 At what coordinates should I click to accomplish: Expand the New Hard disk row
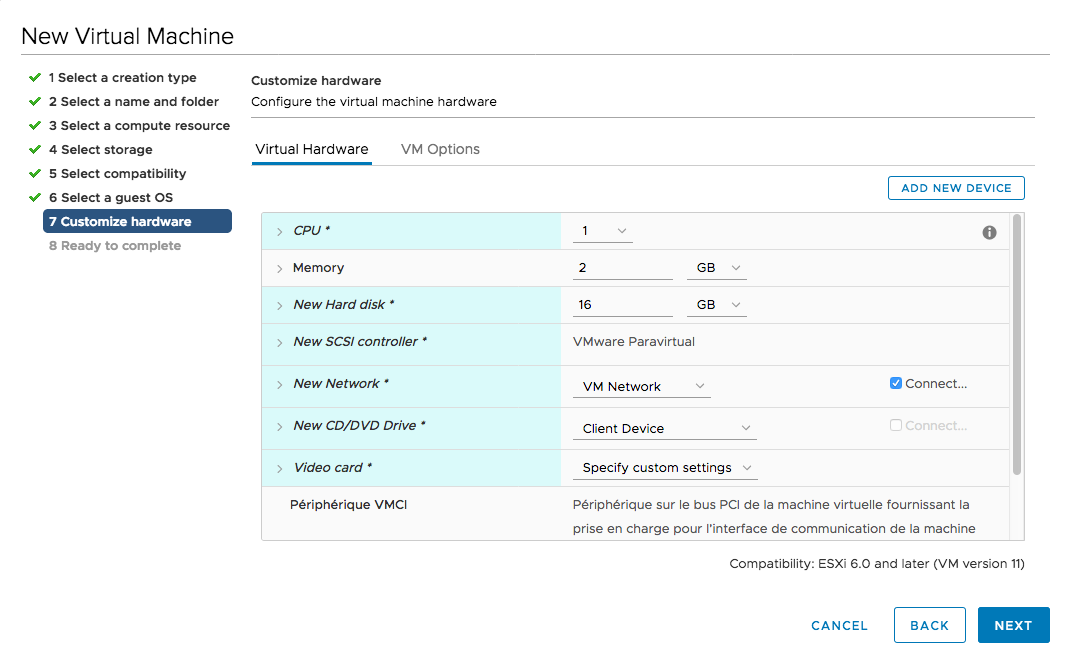(x=280, y=306)
